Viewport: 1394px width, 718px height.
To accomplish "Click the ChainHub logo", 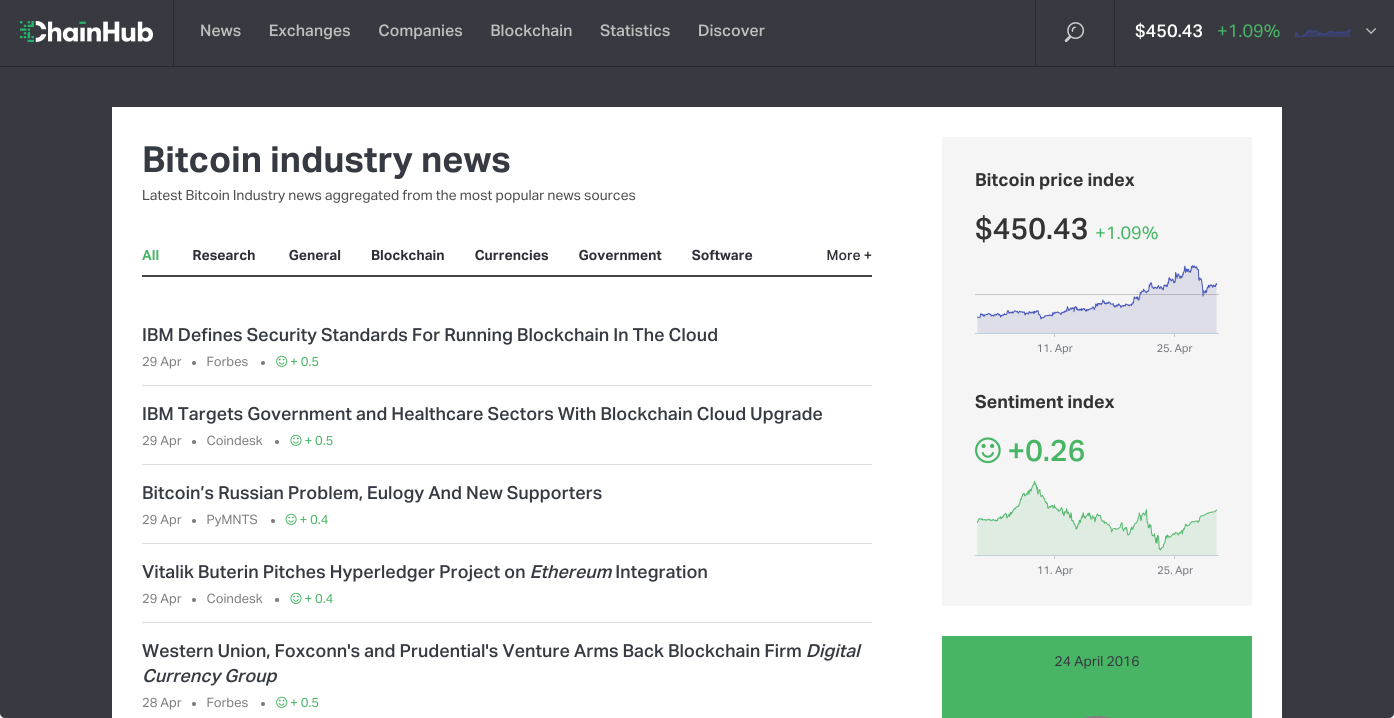I will (x=87, y=32).
